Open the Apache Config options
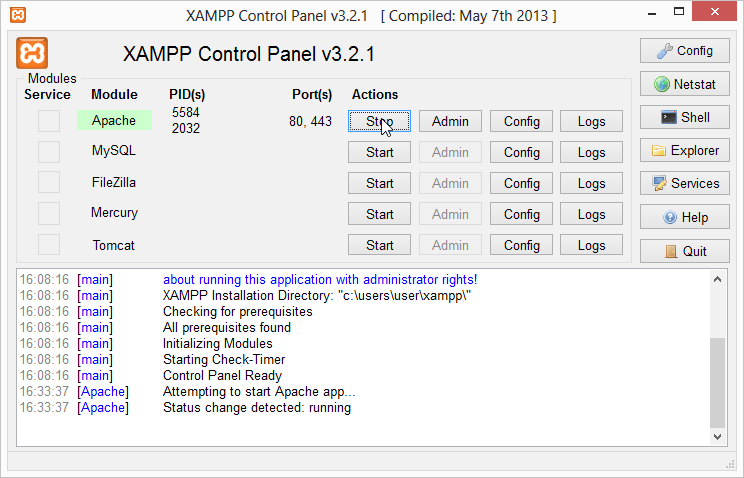The image size is (744, 478). pos(521,122)
